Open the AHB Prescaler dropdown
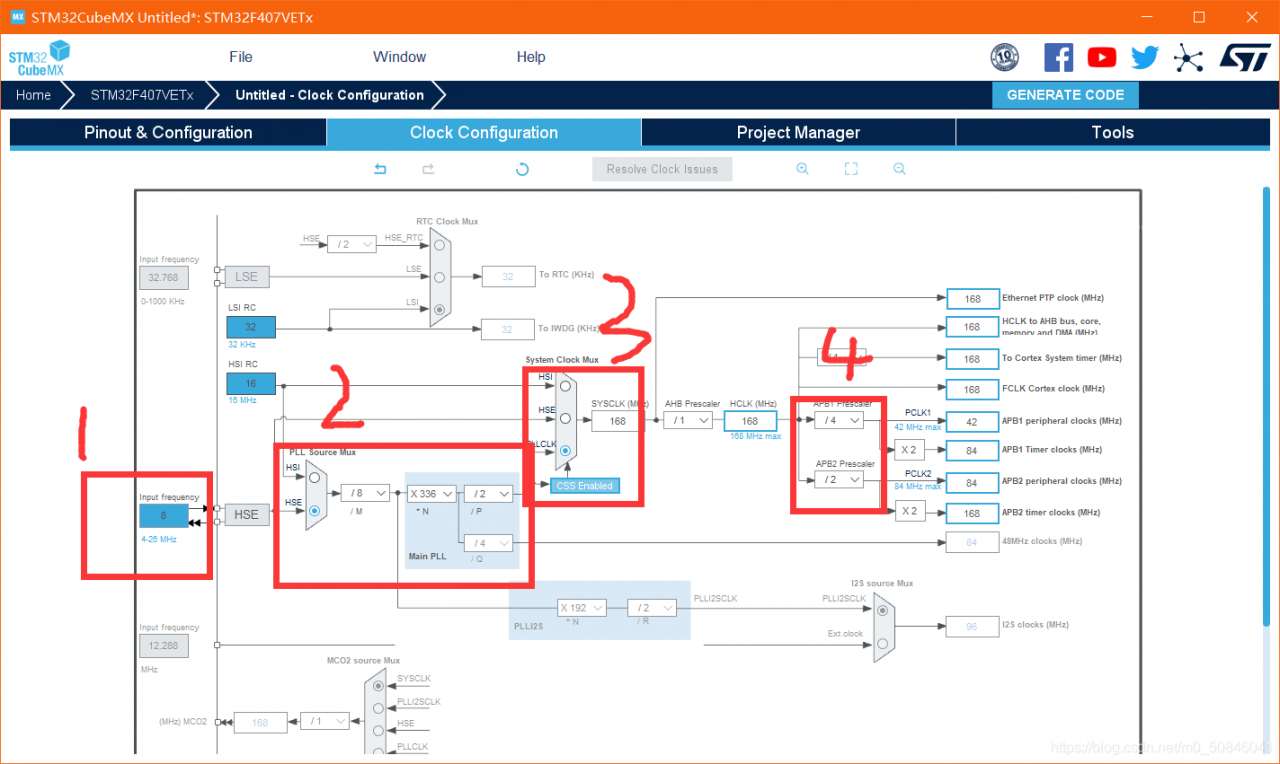 click(689, 421)
